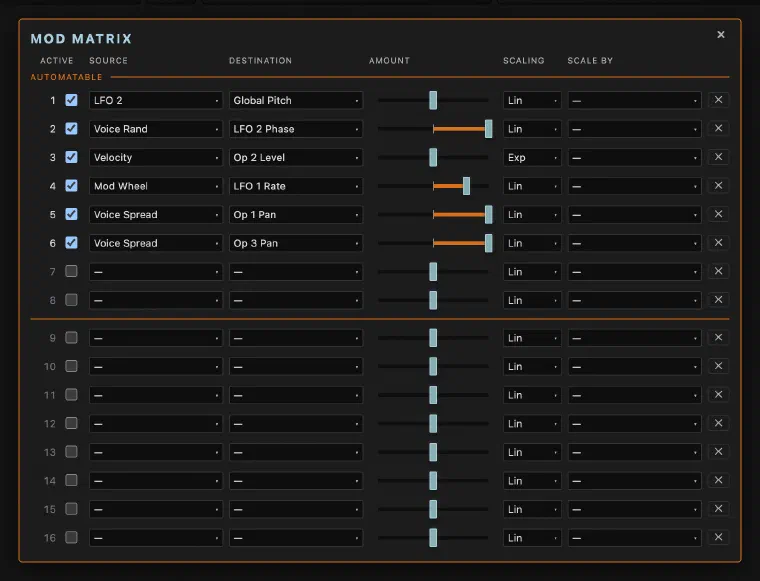Click amount slider for row 1
The width and height of the screenshot is (760, 581).
point(433,100)
